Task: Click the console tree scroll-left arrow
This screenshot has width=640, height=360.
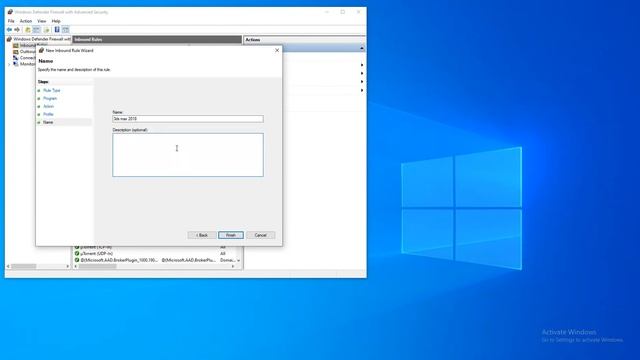Action: (8, 266)
